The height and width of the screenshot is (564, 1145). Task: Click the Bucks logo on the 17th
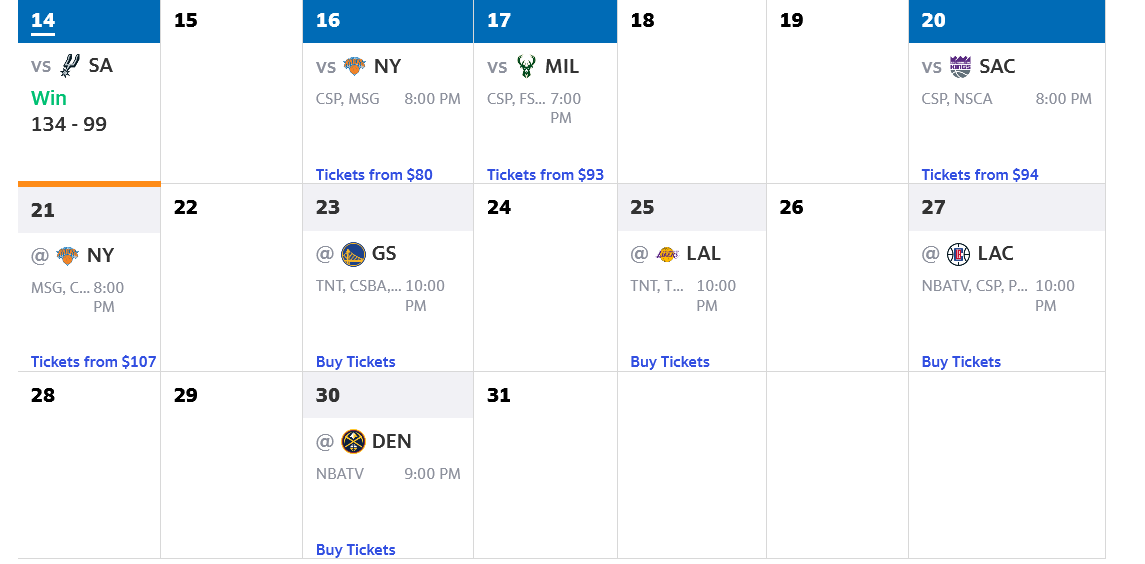(526, 66)
